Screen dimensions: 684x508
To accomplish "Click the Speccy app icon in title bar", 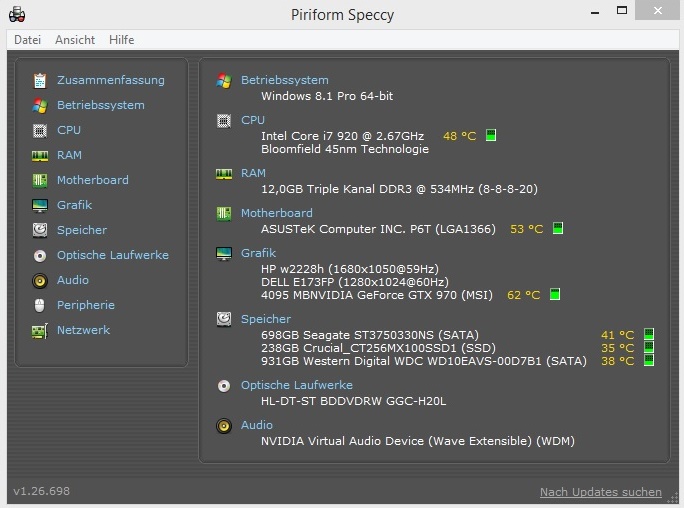I will coord(17,14).
